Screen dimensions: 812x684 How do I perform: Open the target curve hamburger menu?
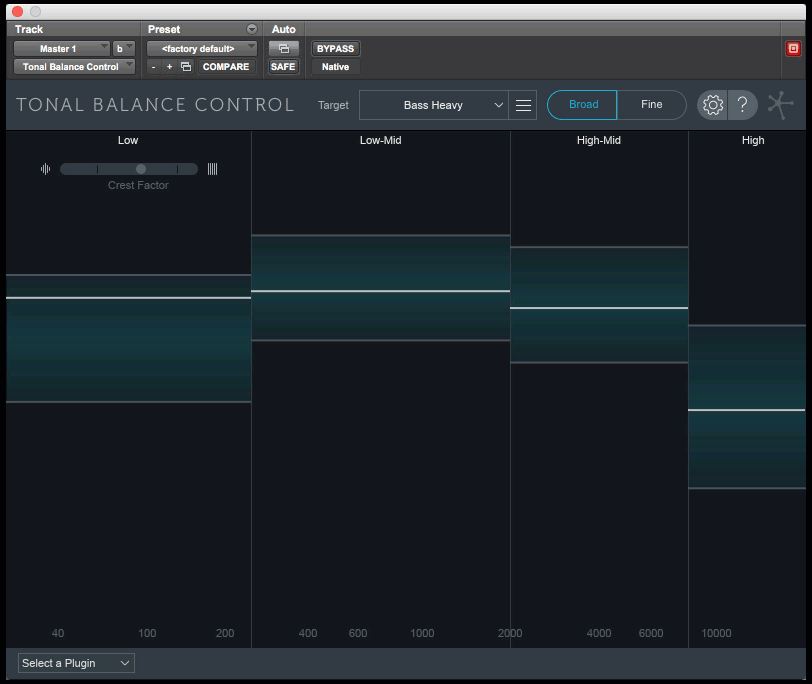tap(523, 105)
